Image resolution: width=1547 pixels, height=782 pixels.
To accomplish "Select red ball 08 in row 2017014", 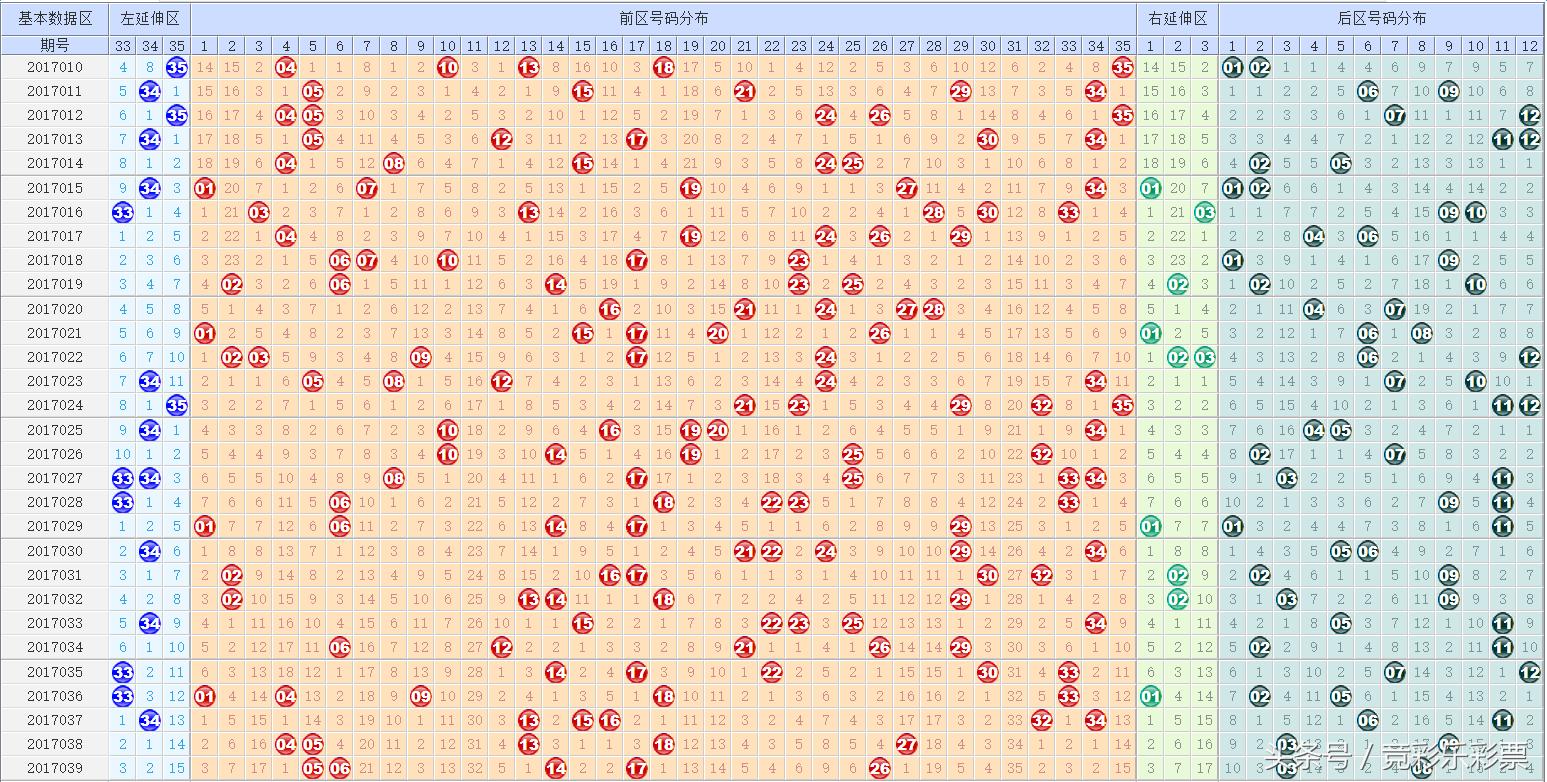I will click(x=394, y=163).
